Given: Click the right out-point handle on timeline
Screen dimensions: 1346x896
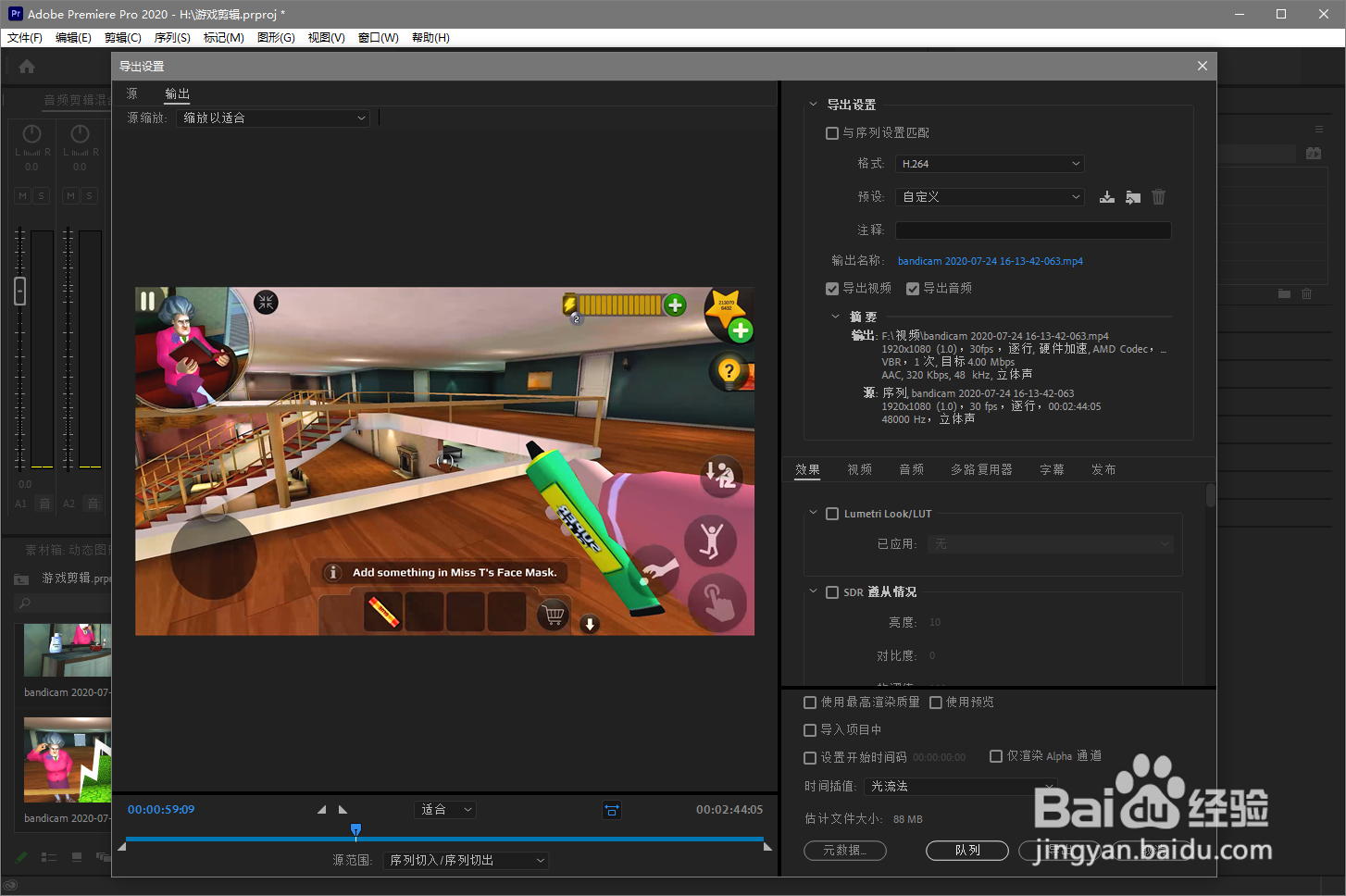Looking at the screenshot, I should point(767,846).
